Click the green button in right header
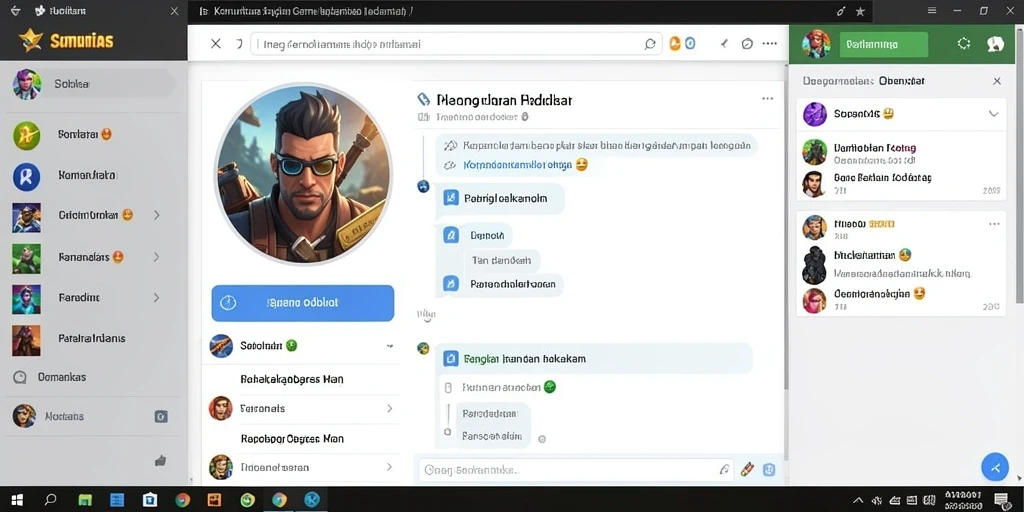1024x512 pixels. (x=884, y=44)
